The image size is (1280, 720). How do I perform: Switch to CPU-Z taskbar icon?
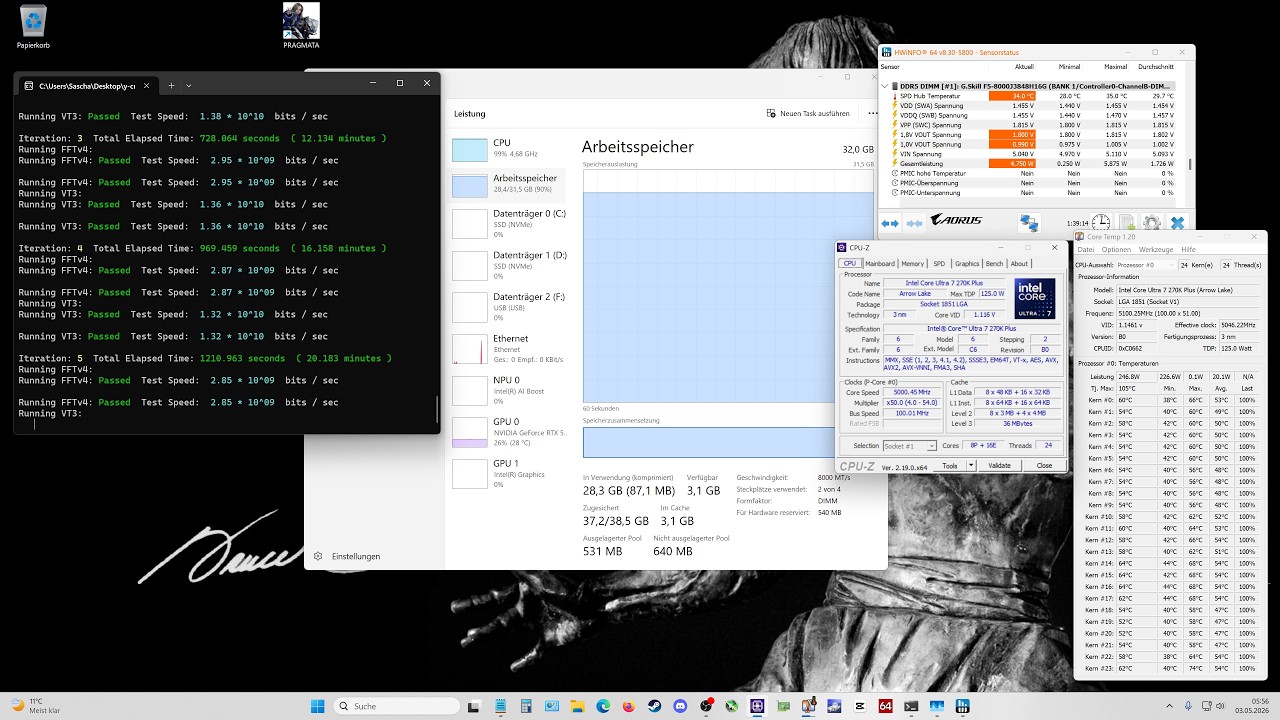(x=757, y=706)
